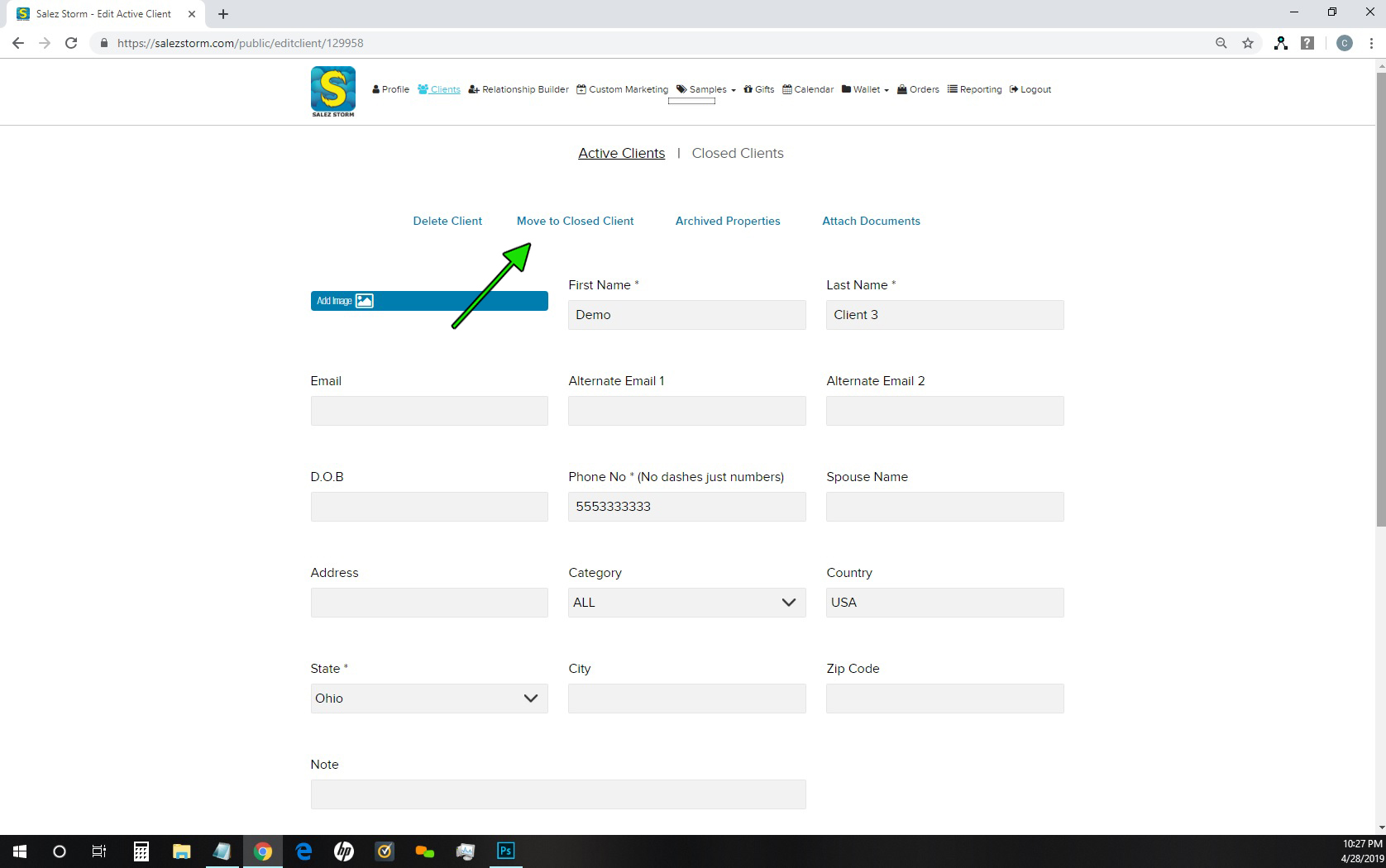This screenshot has height=868, width=1386.
Task: Open Photoshop from the taskbar
Action: 505,851
